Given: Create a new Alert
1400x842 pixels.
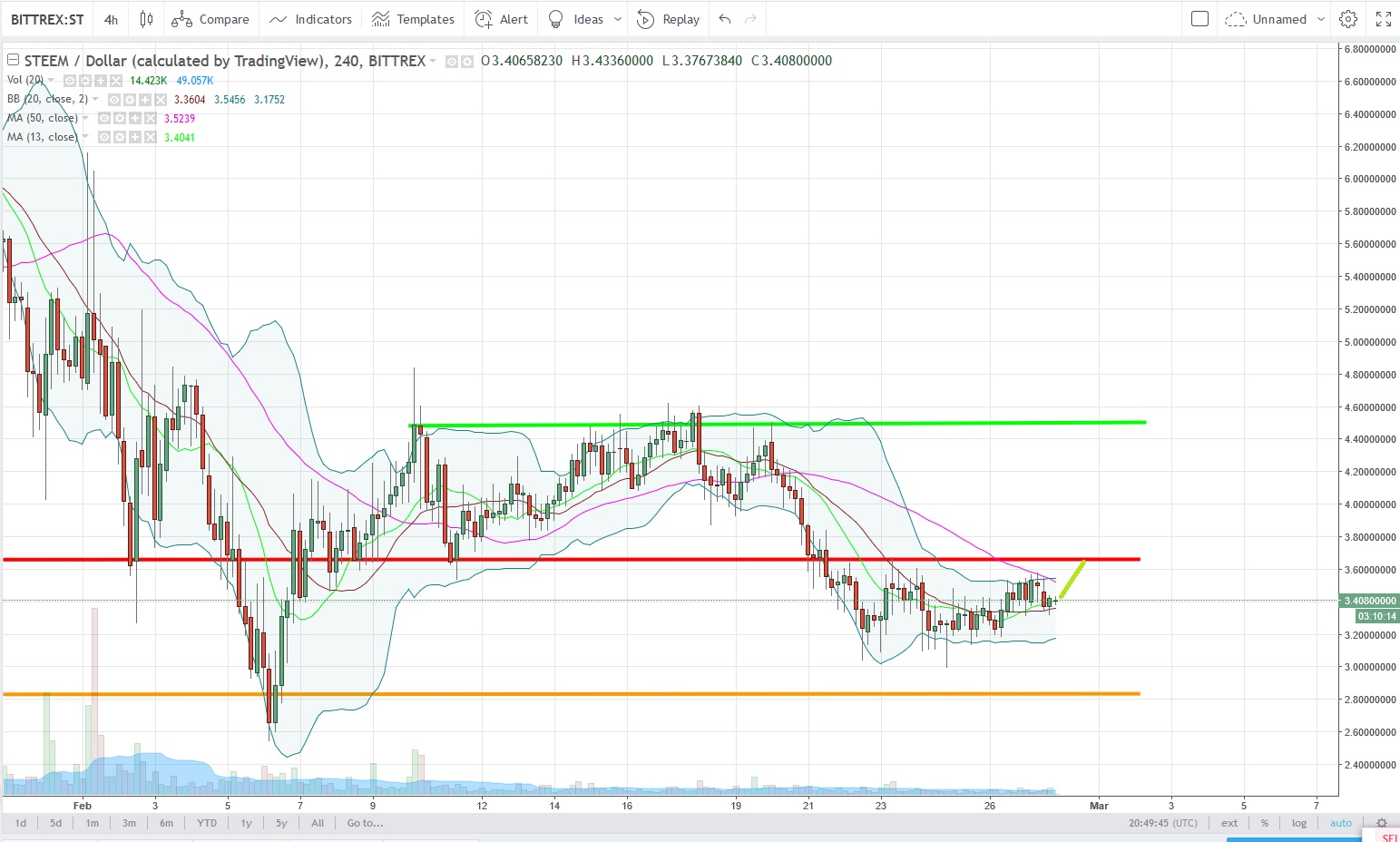Looking at the screenshot, I should [501, 19].
